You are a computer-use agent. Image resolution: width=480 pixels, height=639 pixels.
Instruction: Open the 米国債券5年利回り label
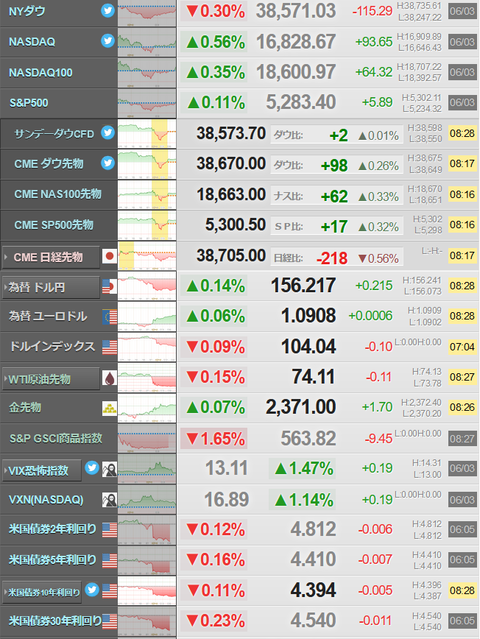point(53,560)
